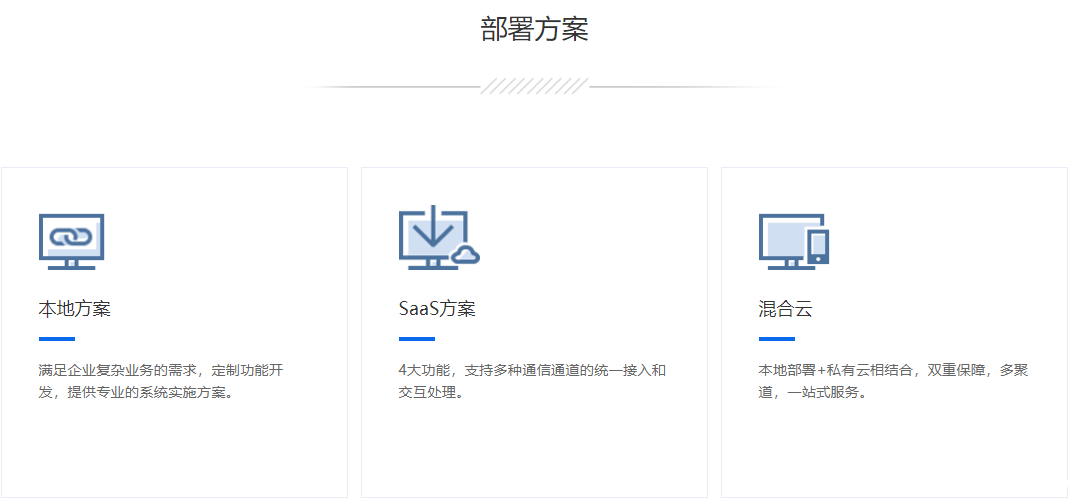Click the 部署方案 section title
1070x499 pixels.
[534, 30]
